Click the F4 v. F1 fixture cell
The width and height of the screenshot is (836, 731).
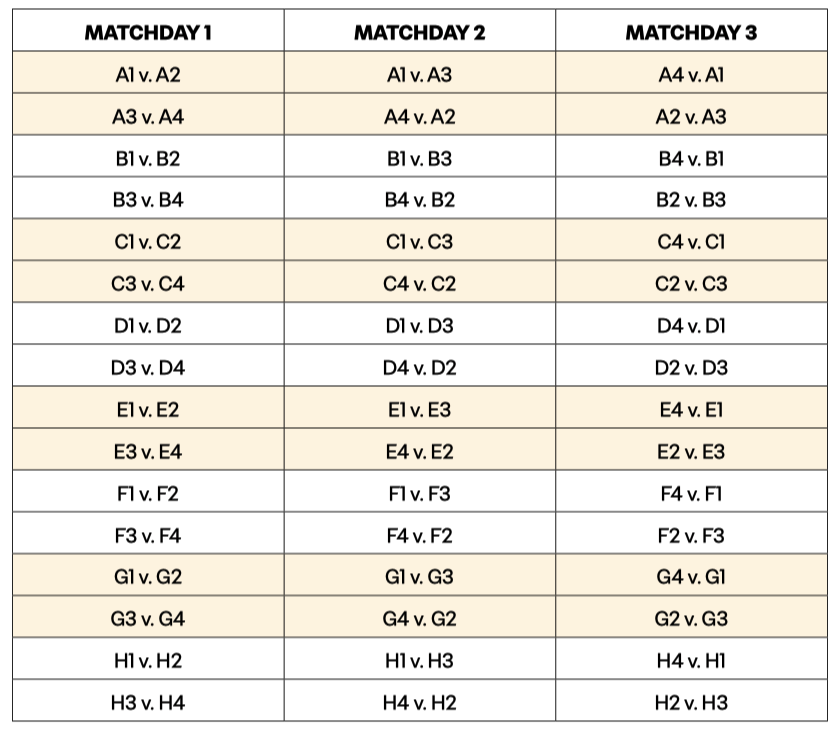tap(692, 494)
